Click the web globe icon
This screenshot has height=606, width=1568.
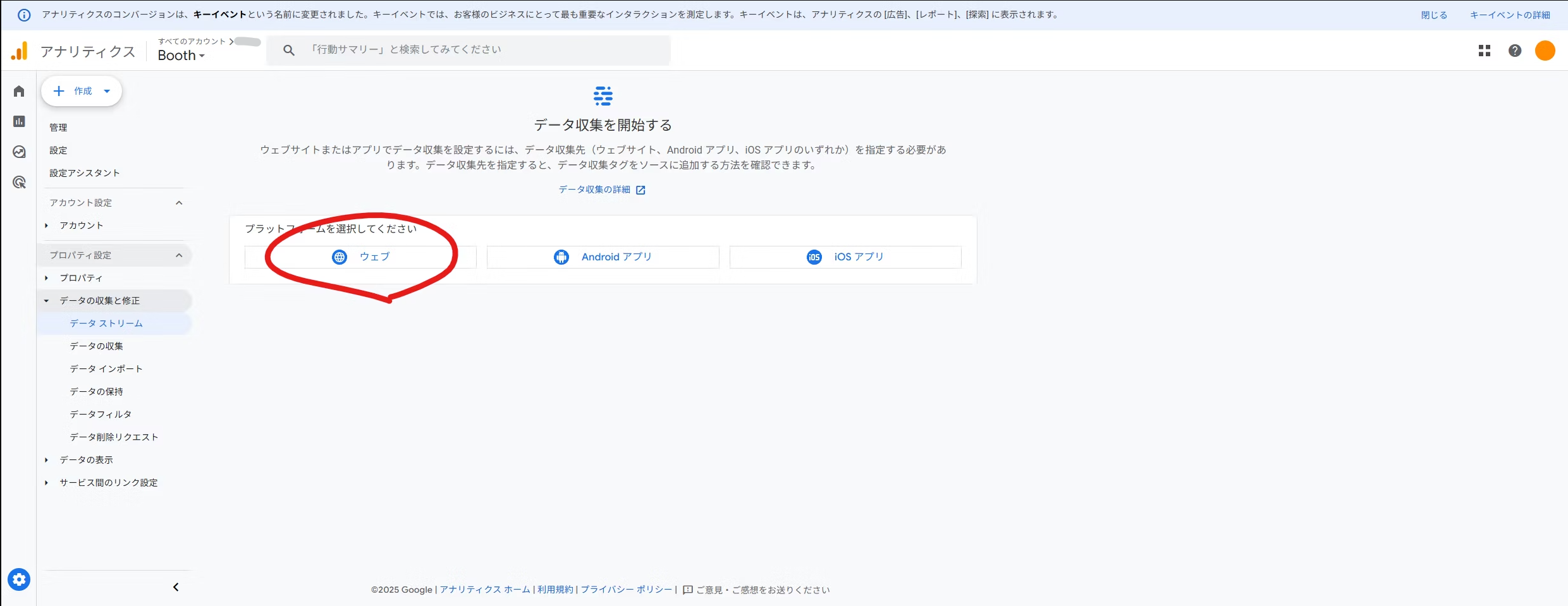[340, 257]
